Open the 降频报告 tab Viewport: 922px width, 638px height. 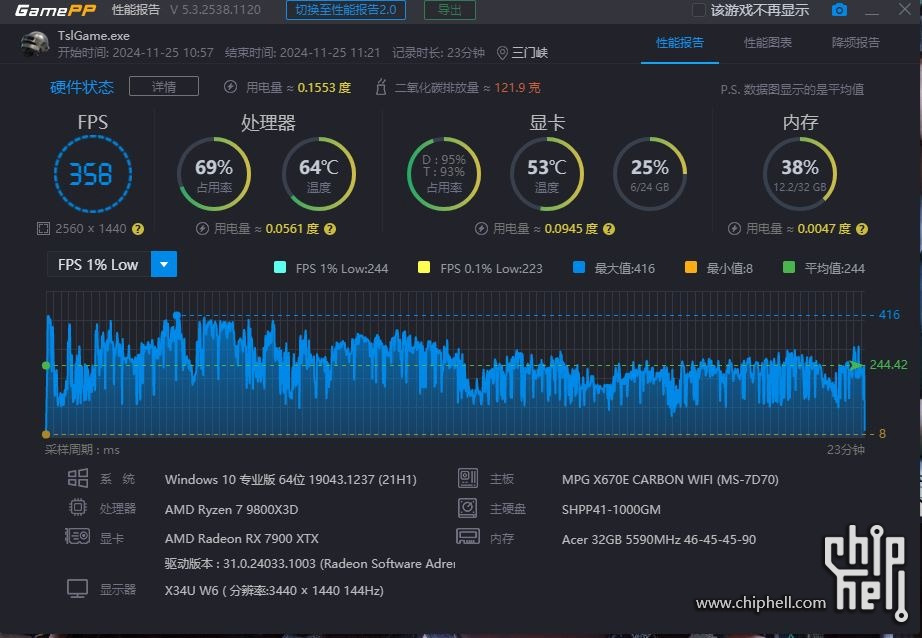tap(856, 43)
